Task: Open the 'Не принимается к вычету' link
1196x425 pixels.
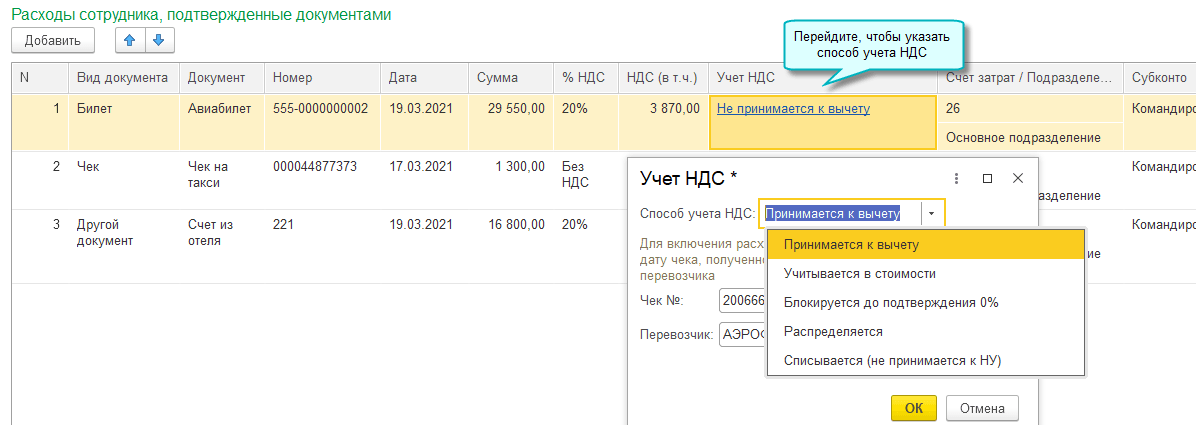Action: pyautogui.click(x=793, y=109)
